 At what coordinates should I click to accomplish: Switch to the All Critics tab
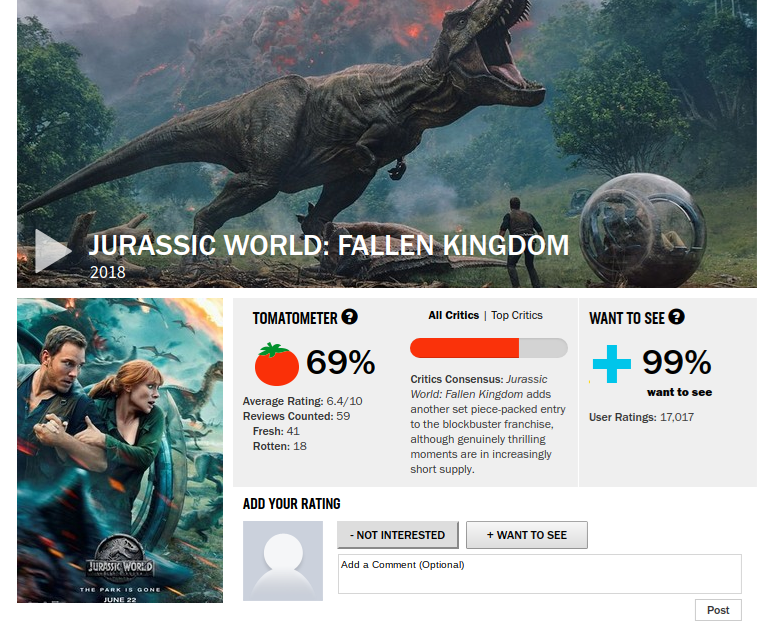(454, 315)
